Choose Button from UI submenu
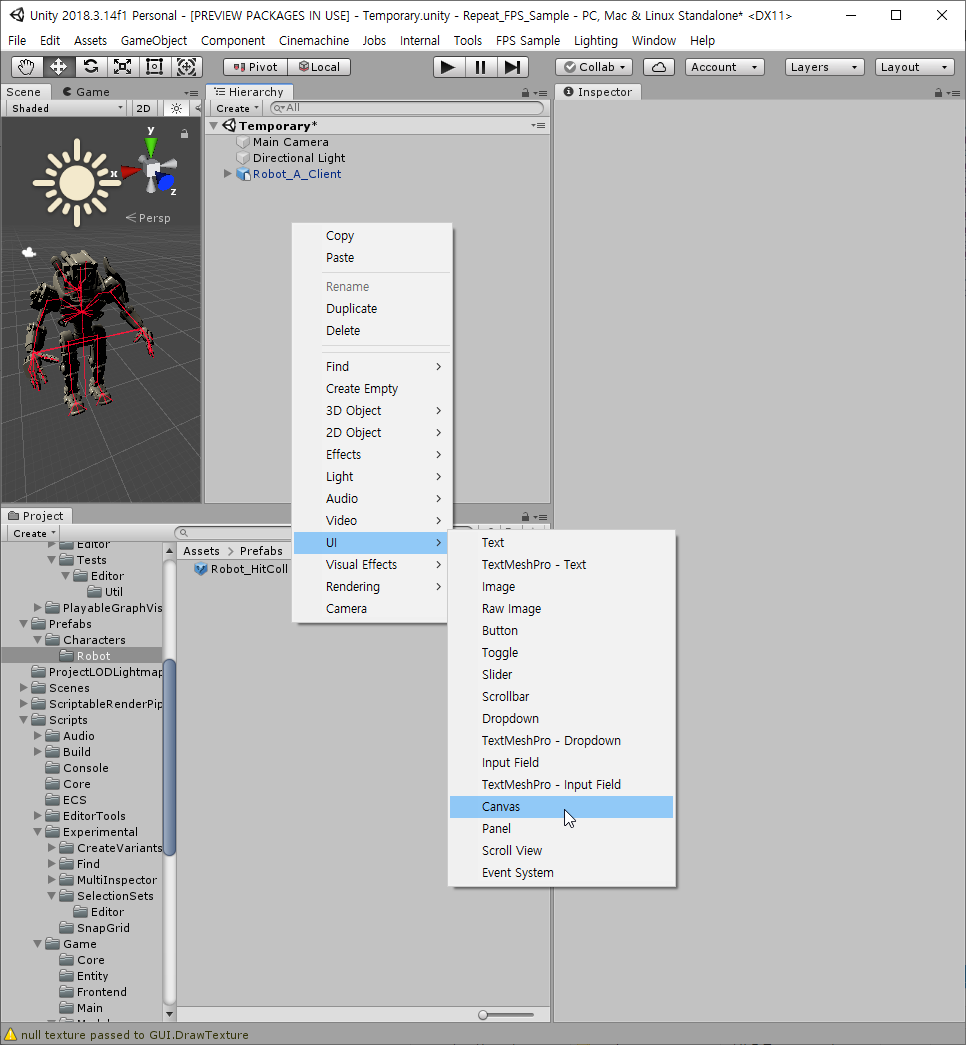 561,630
